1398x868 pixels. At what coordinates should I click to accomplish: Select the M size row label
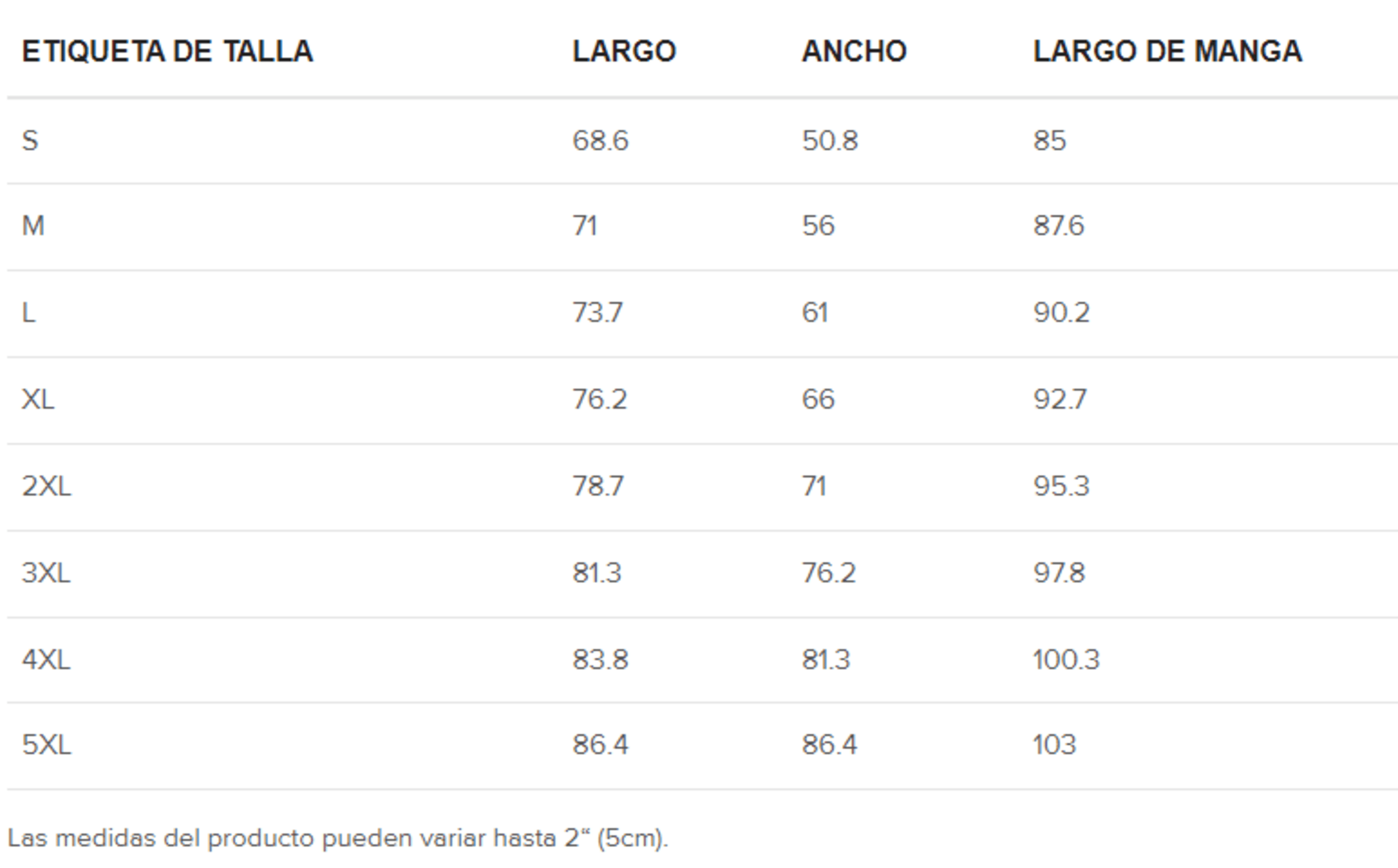(33, 226)
